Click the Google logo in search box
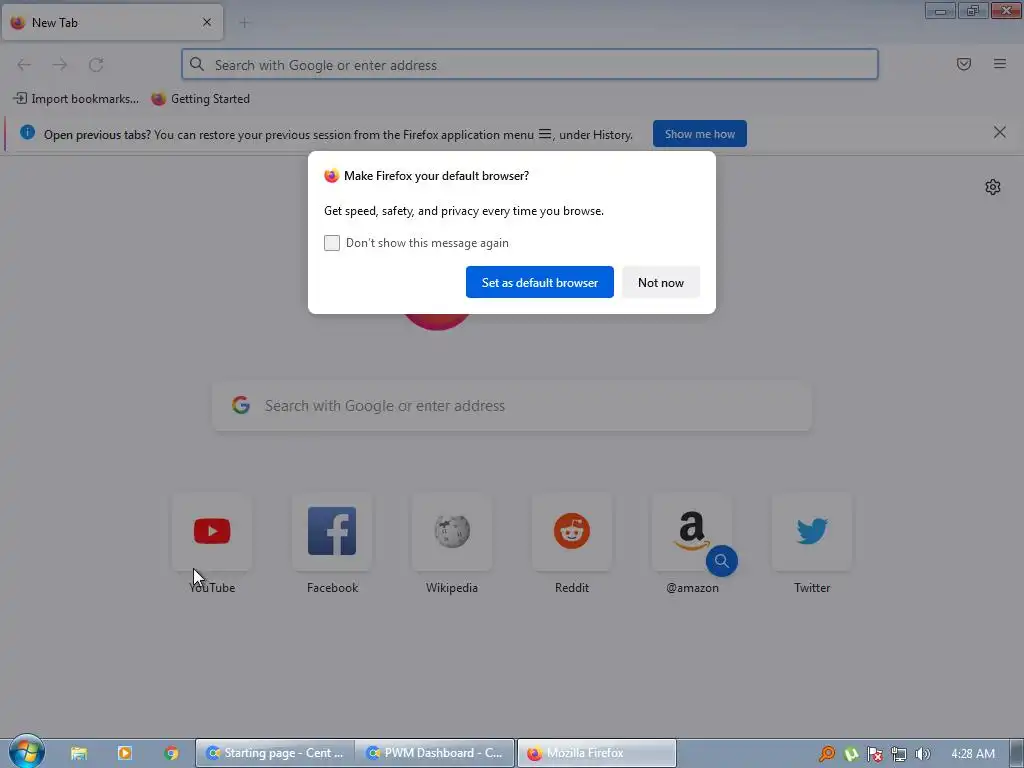The image size is (1024, 768). pyautogui.click(x=241, y=405)
